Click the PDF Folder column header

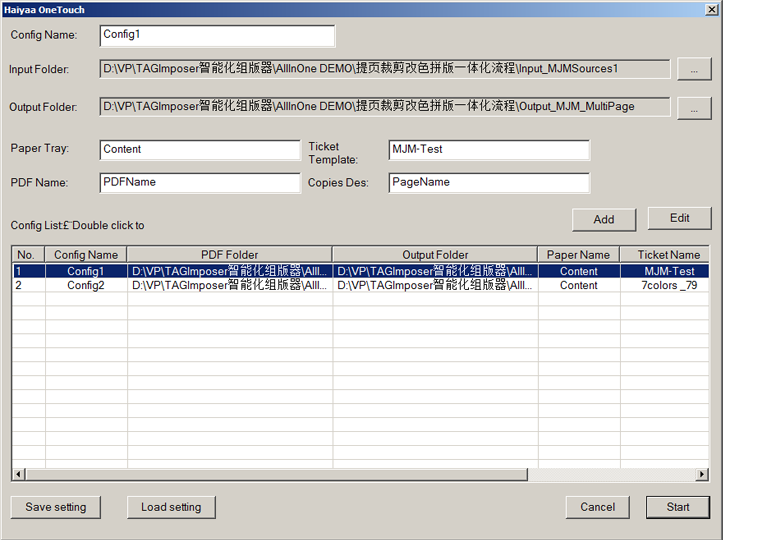pos(230,255)
